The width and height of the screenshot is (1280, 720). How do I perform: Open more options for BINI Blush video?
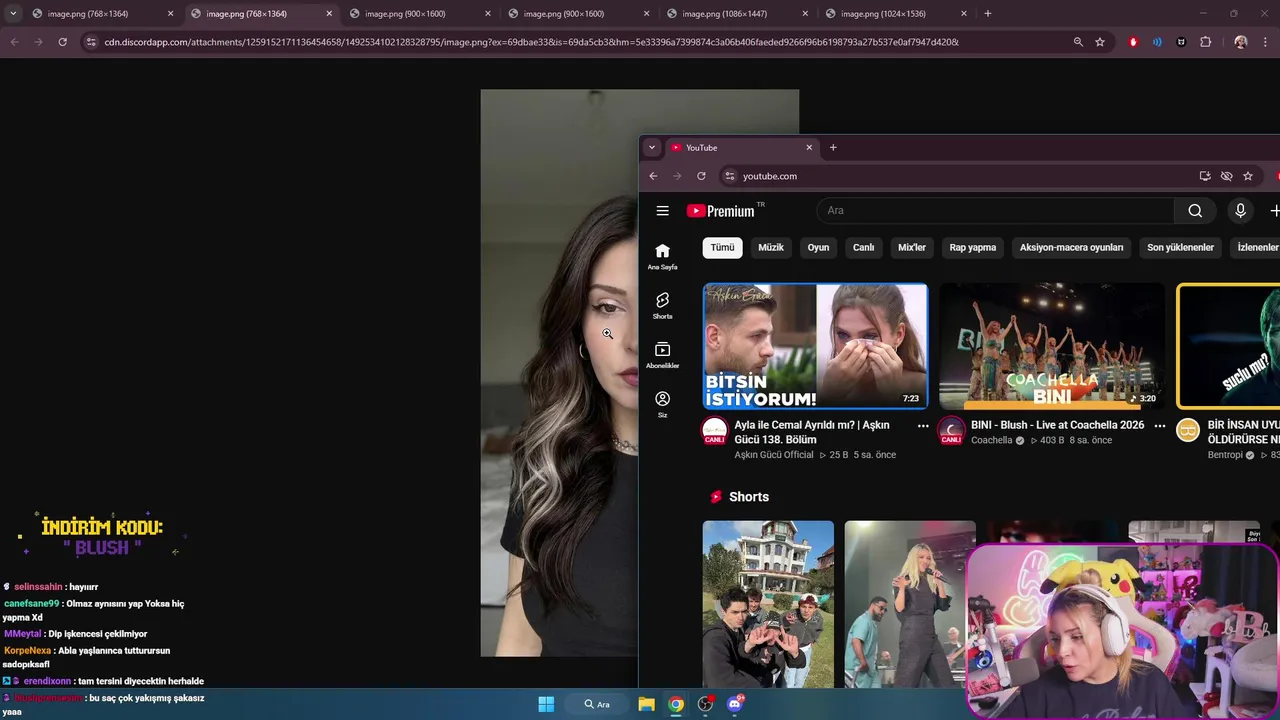(x=1160, y=426)
